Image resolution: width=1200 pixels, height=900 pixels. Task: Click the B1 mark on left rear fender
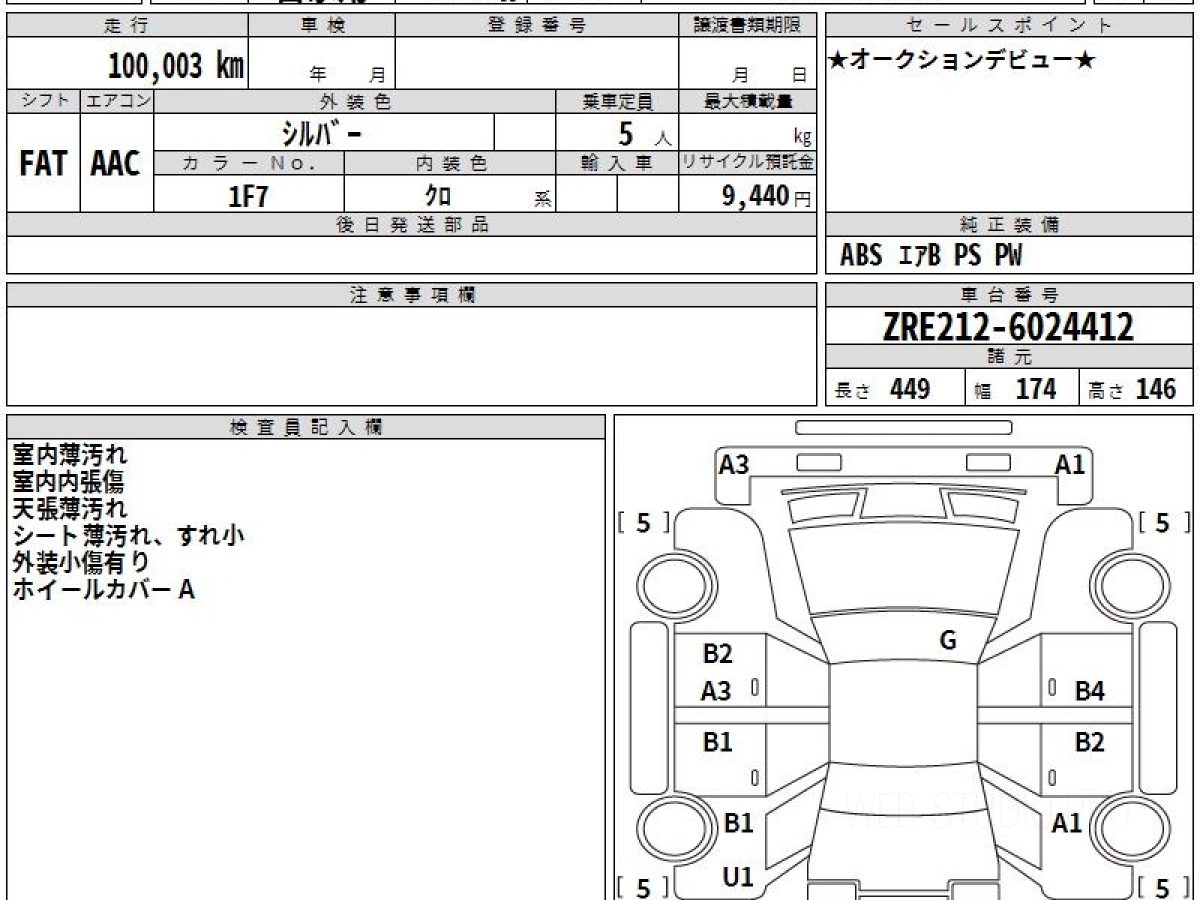pyautogui.click(x=738, y=823)
